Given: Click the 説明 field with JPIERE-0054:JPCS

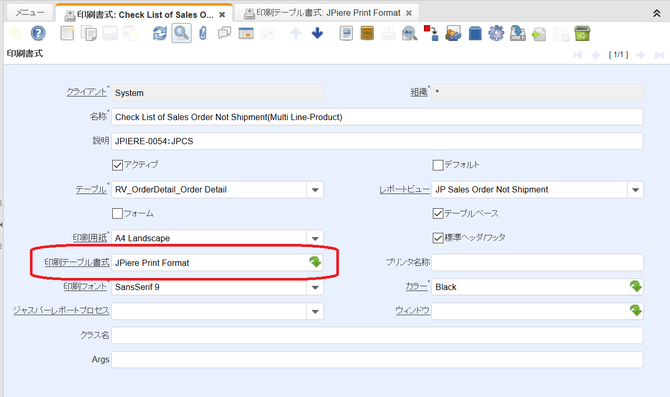Looking at the screenshot, I should coord(377,141).
